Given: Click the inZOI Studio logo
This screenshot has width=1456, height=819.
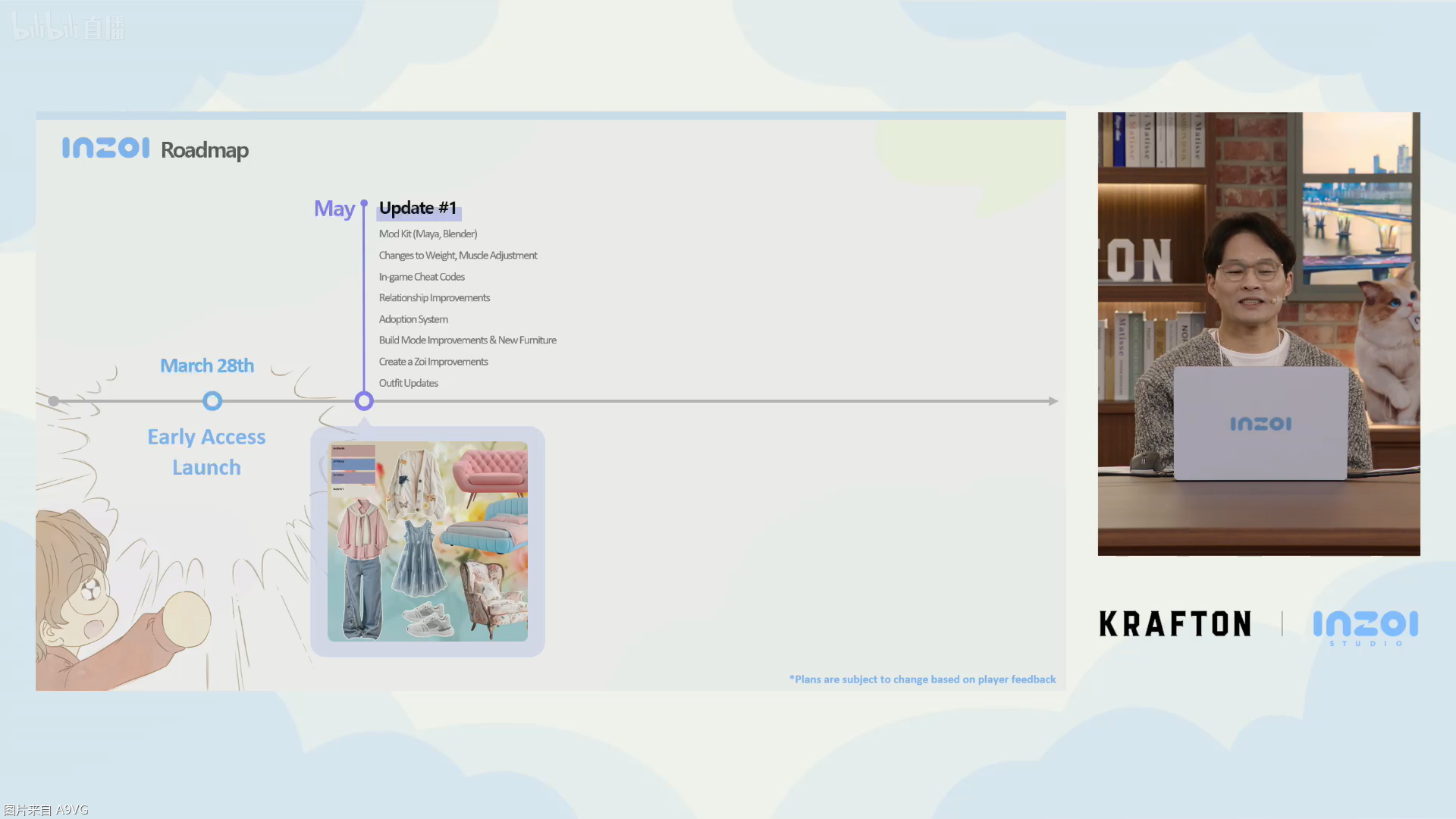Looking at the screenshot, I should [1365, 626].
